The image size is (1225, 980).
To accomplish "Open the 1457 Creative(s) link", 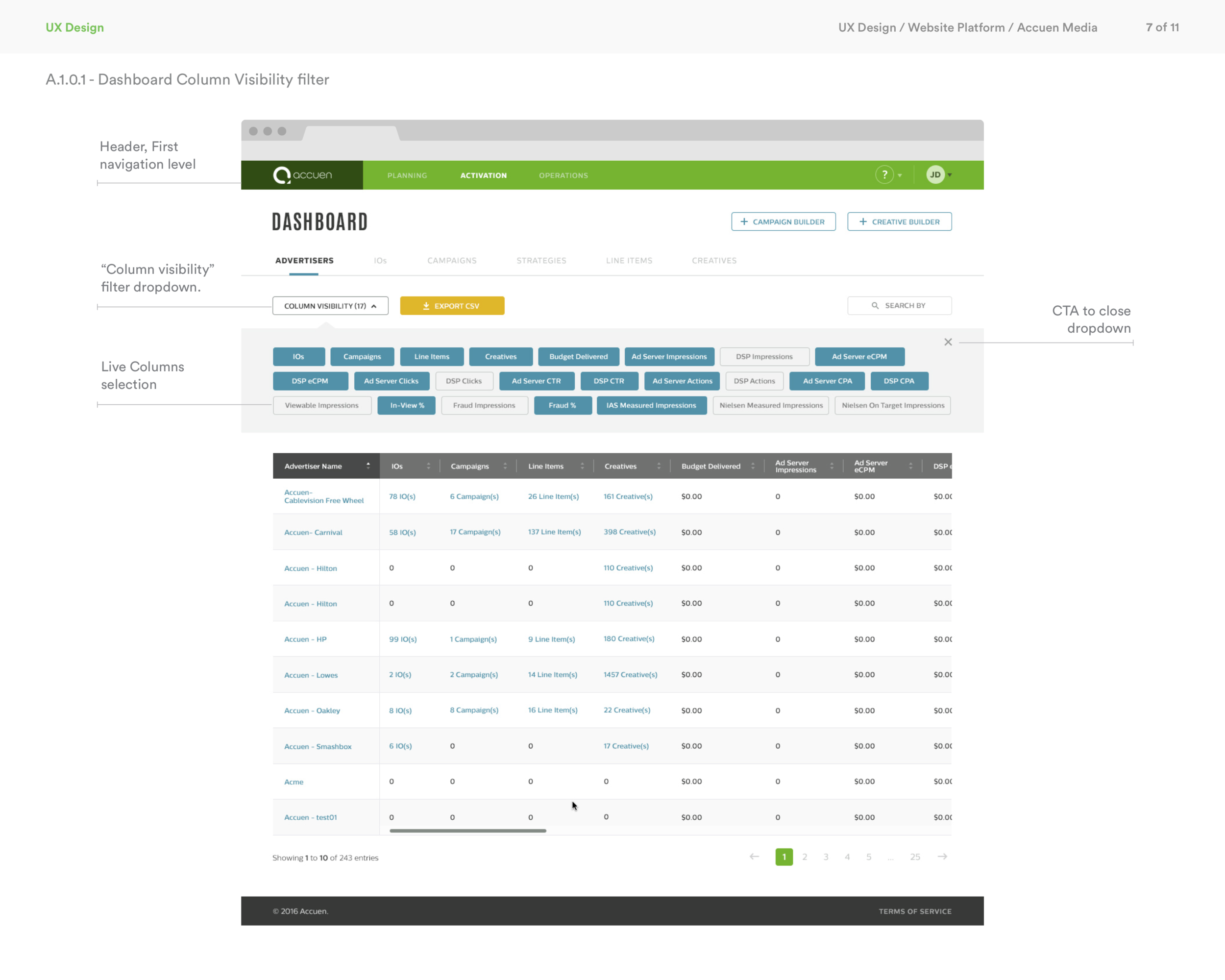I will [x=630, y=675].
